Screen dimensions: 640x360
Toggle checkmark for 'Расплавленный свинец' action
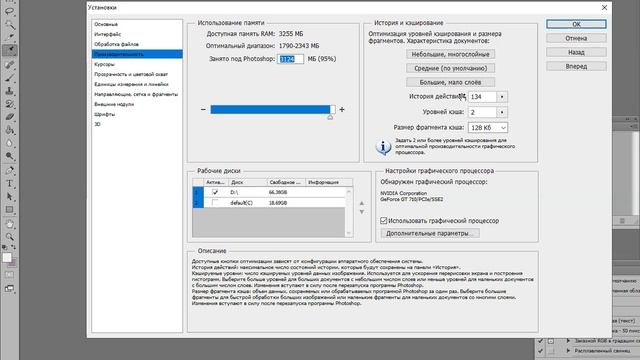tap(540, 351)
